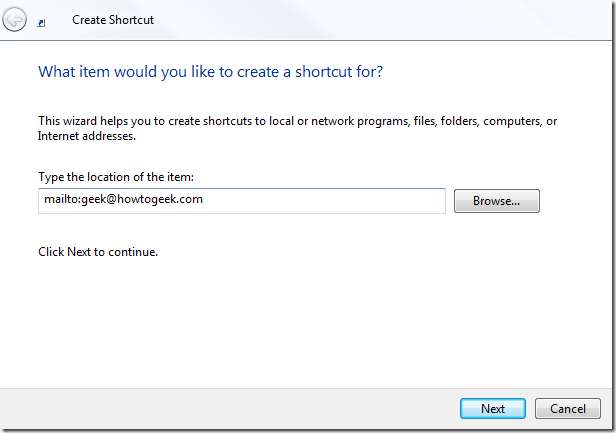Click the "Internet addresses." text line

(85, 135)
